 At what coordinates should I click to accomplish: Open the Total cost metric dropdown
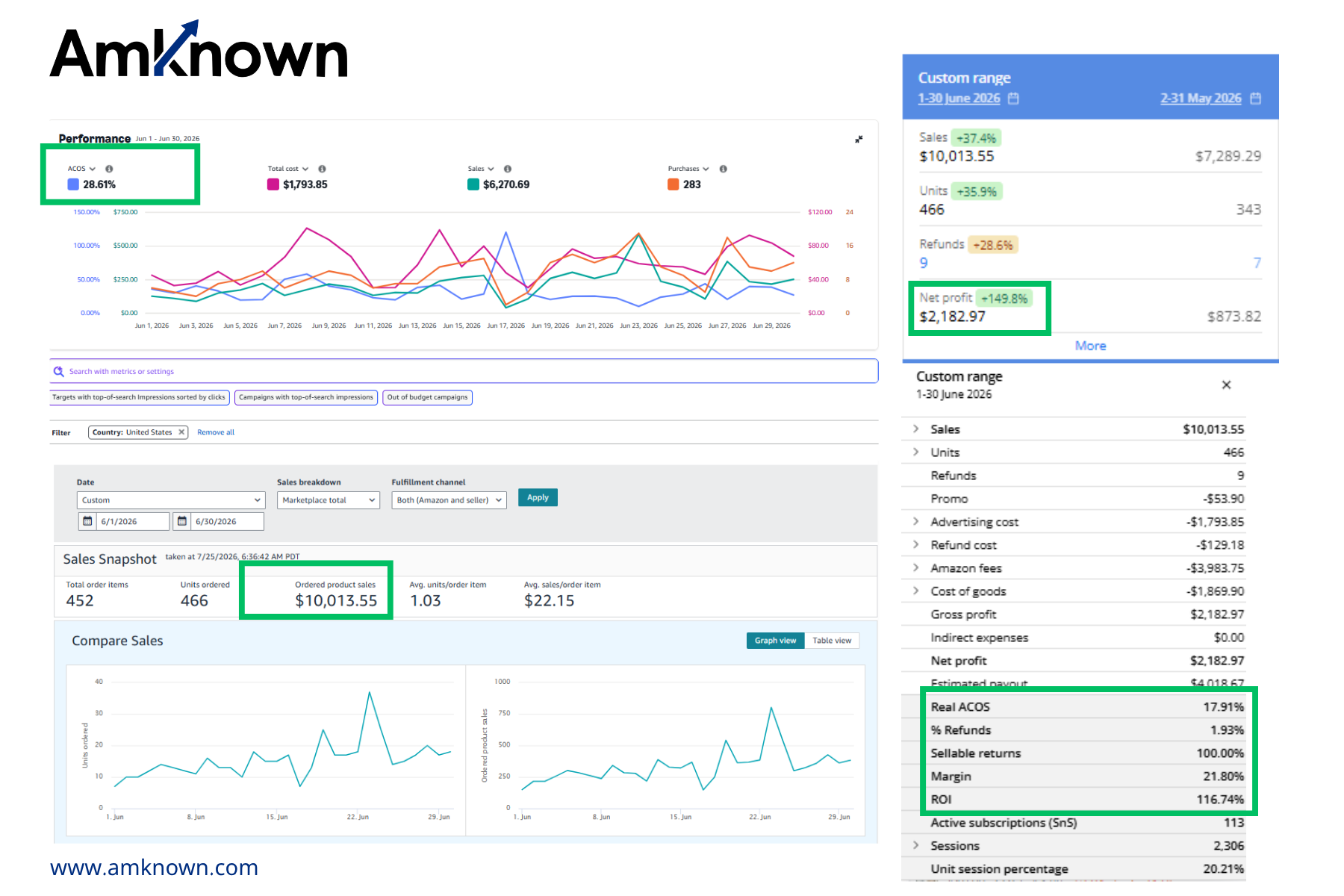tap(305, 169)
